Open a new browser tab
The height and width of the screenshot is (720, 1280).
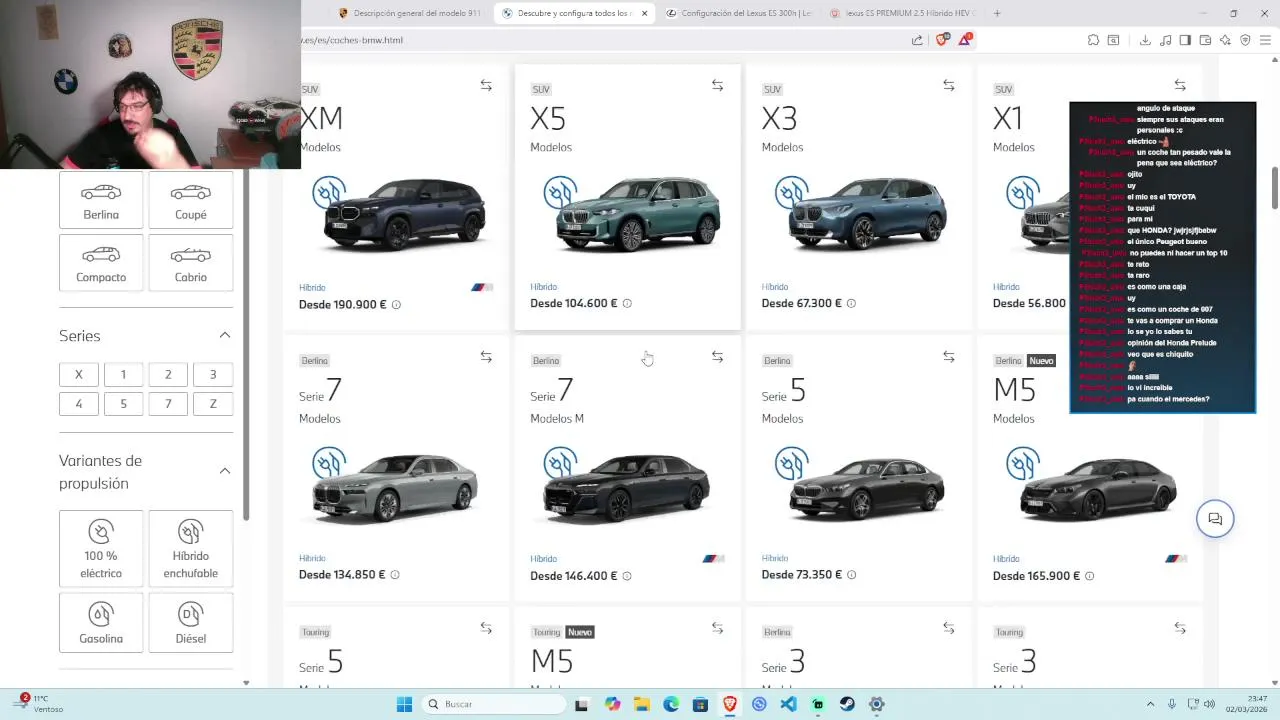997,13
